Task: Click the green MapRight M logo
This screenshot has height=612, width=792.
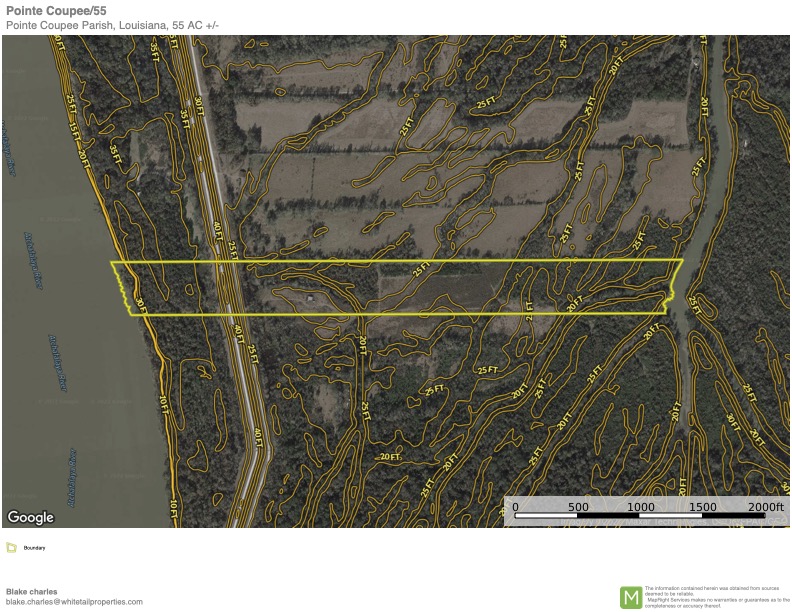Action: (631, 597)
